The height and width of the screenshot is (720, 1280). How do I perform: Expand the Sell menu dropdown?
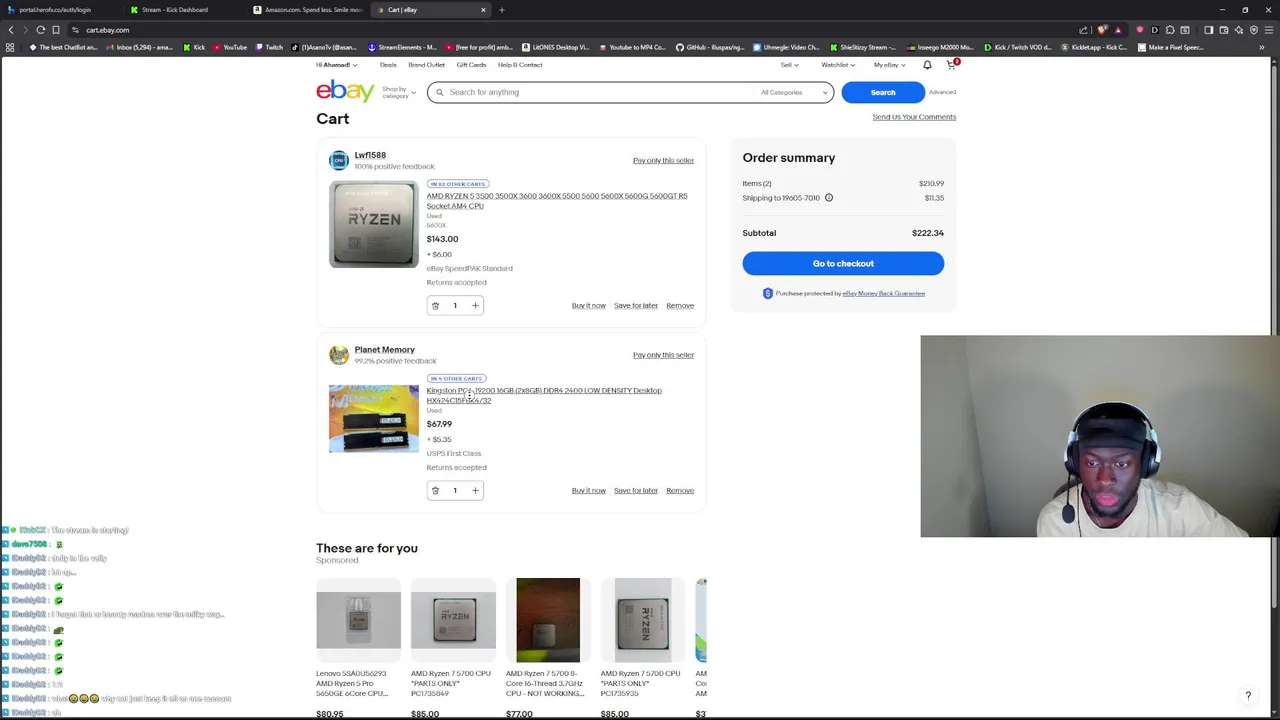click(788, 65)
